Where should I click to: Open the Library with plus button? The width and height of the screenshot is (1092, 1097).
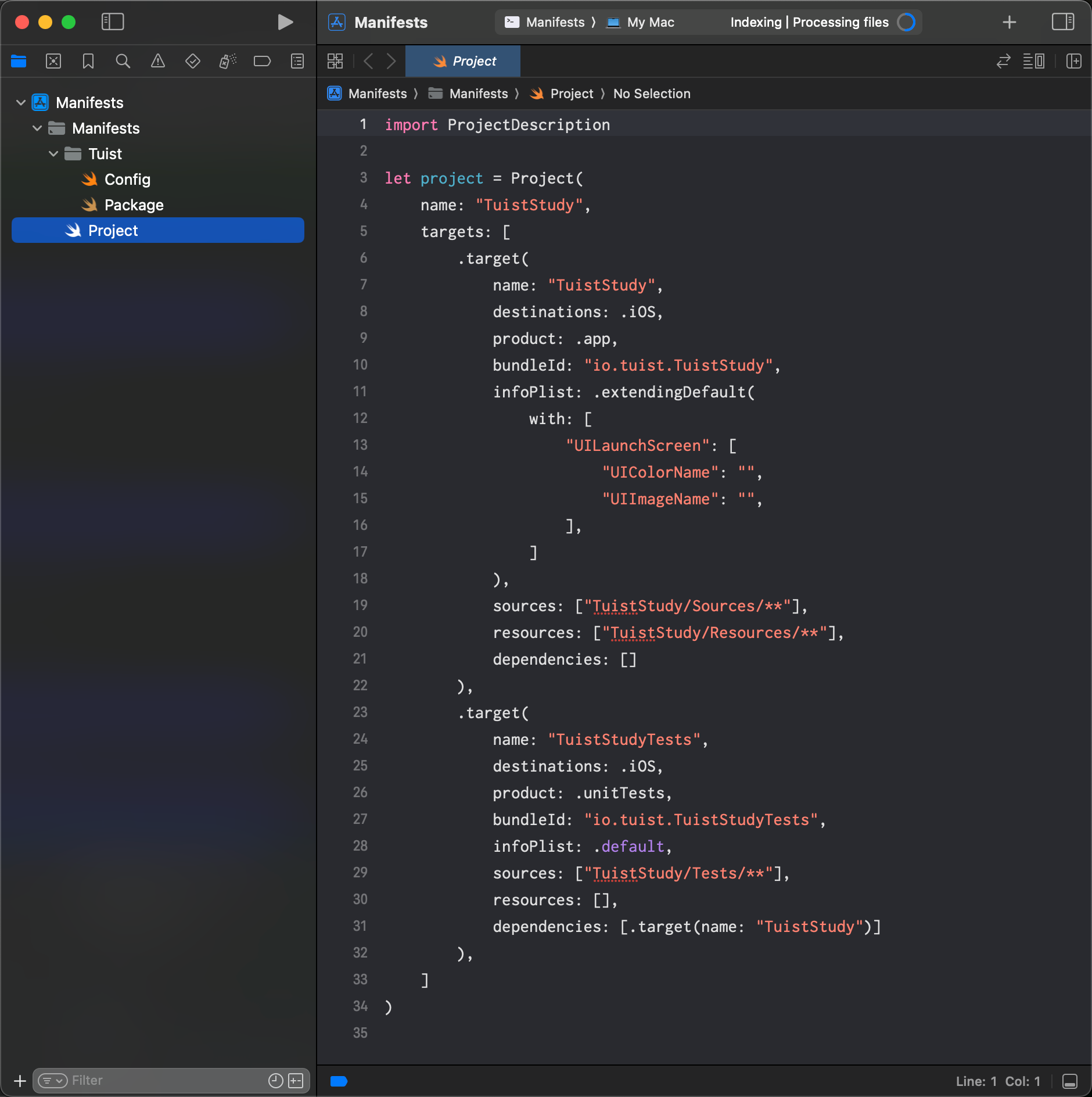click(1010, 22)
